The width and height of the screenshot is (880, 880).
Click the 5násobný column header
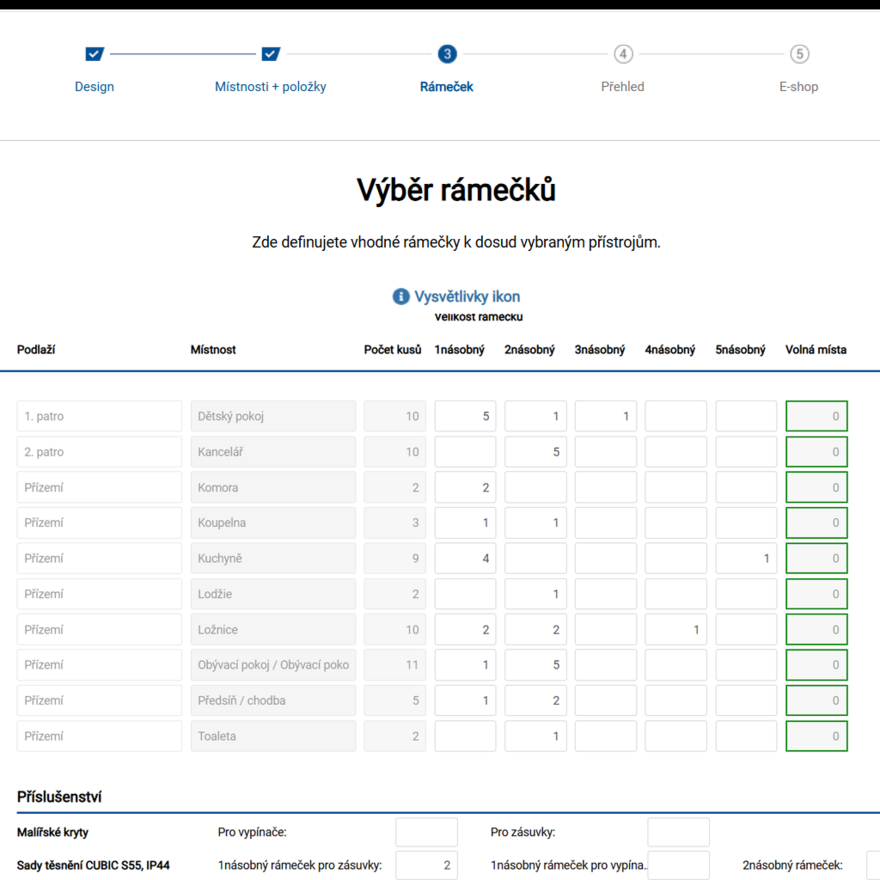point(740,350)
